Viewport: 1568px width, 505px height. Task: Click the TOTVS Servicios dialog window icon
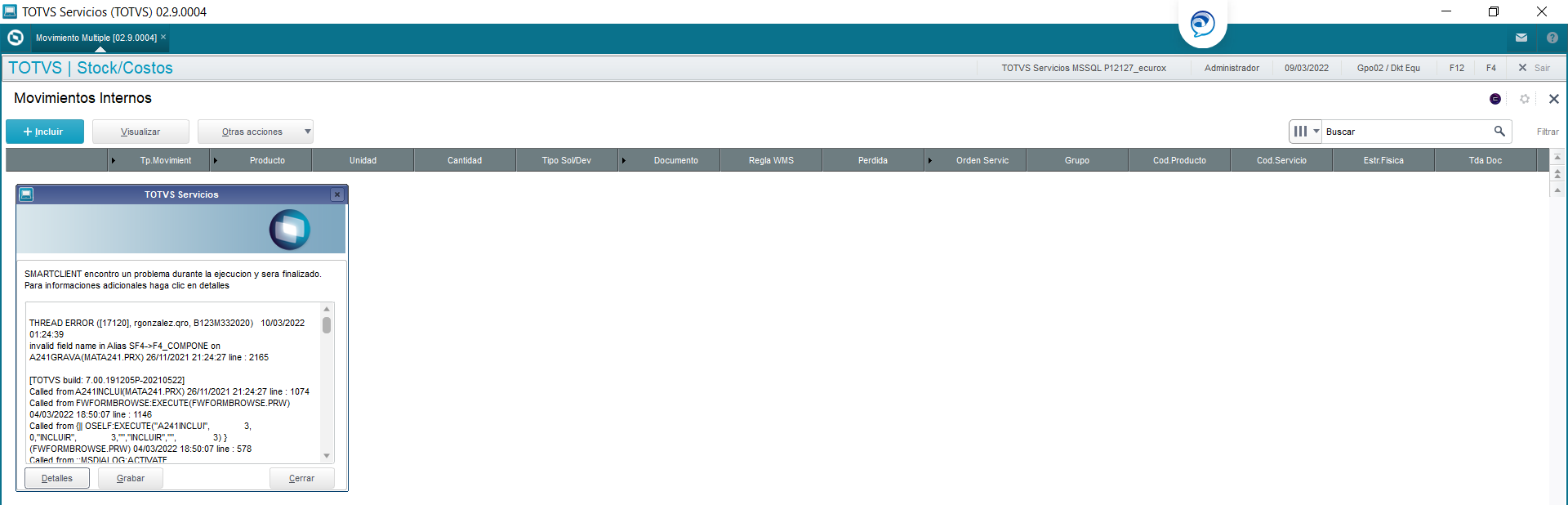click(26, 194)
